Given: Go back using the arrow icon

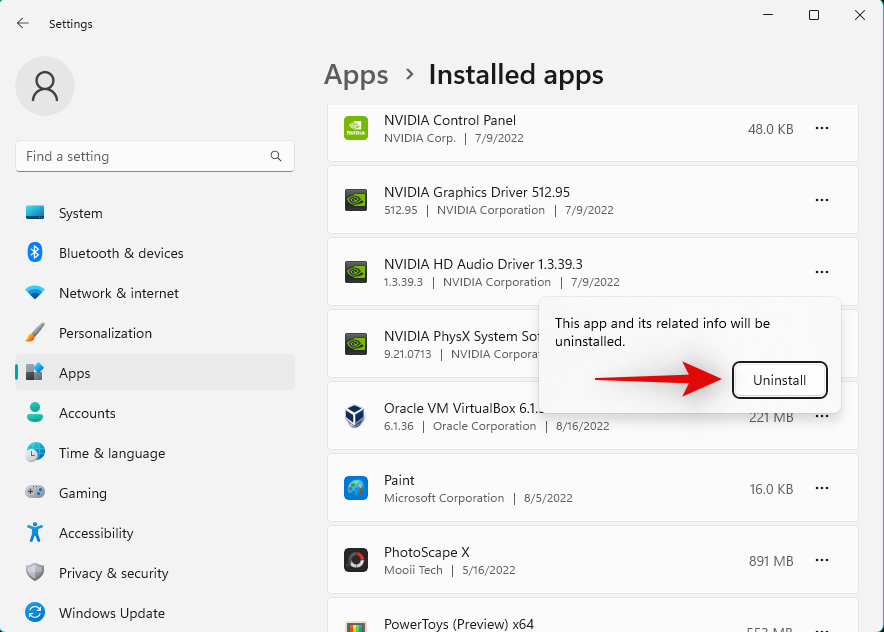Looking at the screenshot, I should pyautogui.click(x=22, y=23).
